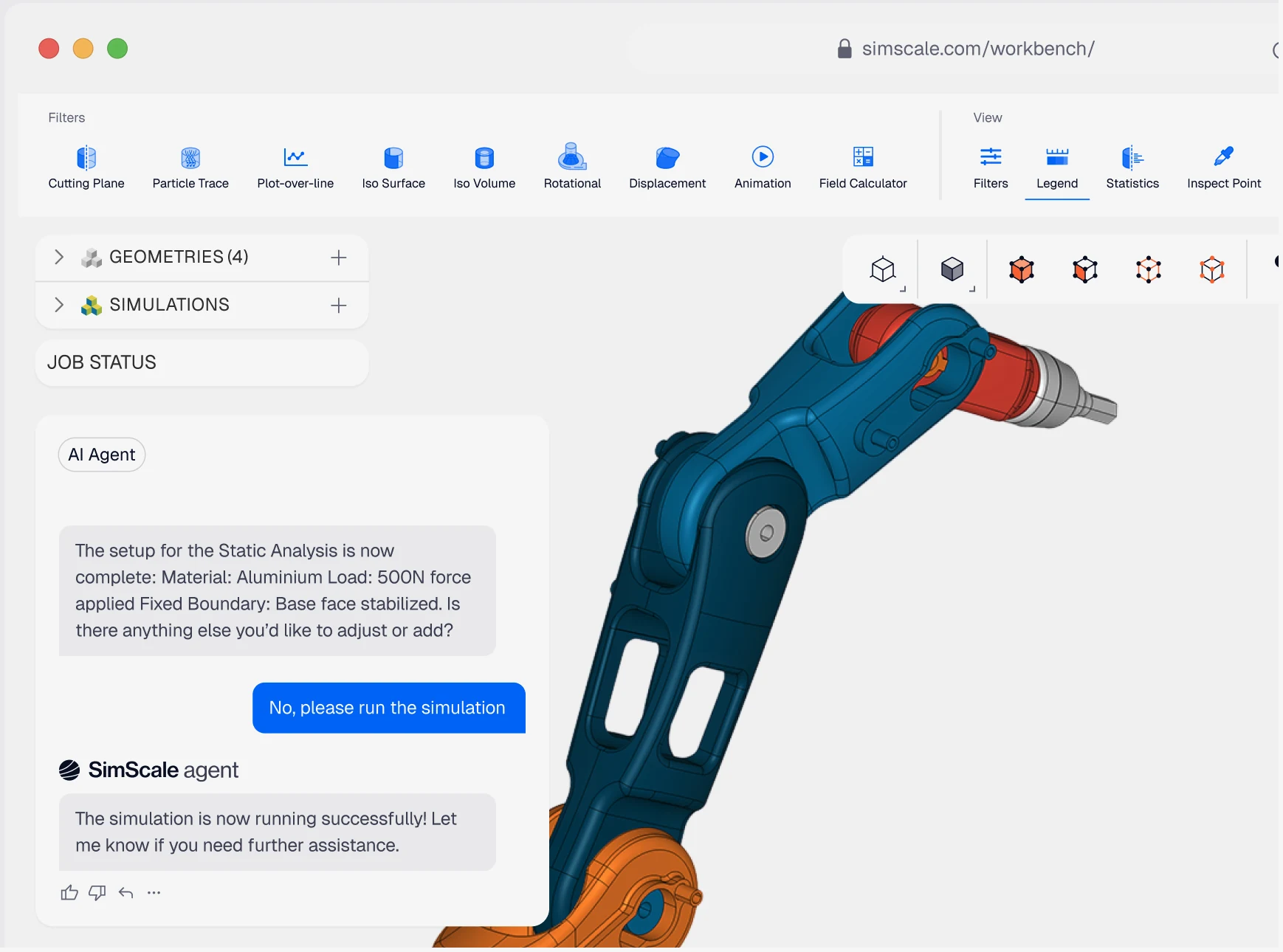1283x952 pixels.
Task: Select the volume selection cube icon
Action: tap(1022, 269)
